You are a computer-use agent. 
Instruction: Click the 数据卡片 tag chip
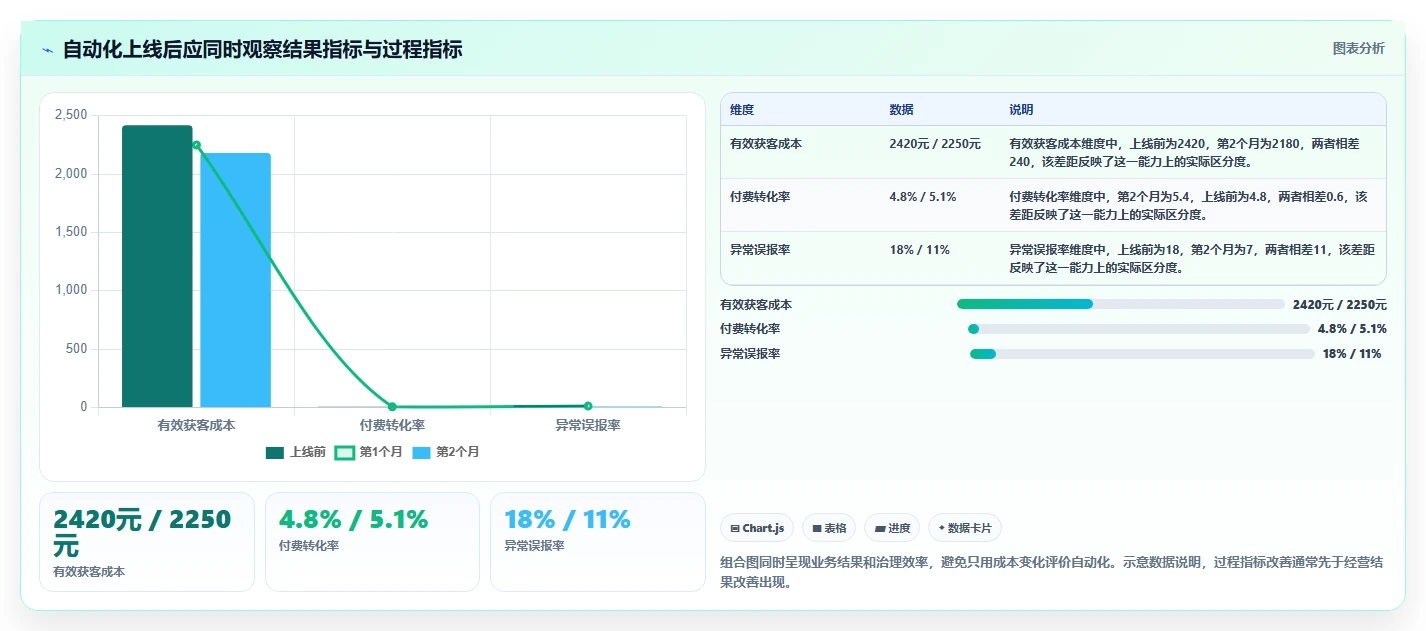(964, 528)
